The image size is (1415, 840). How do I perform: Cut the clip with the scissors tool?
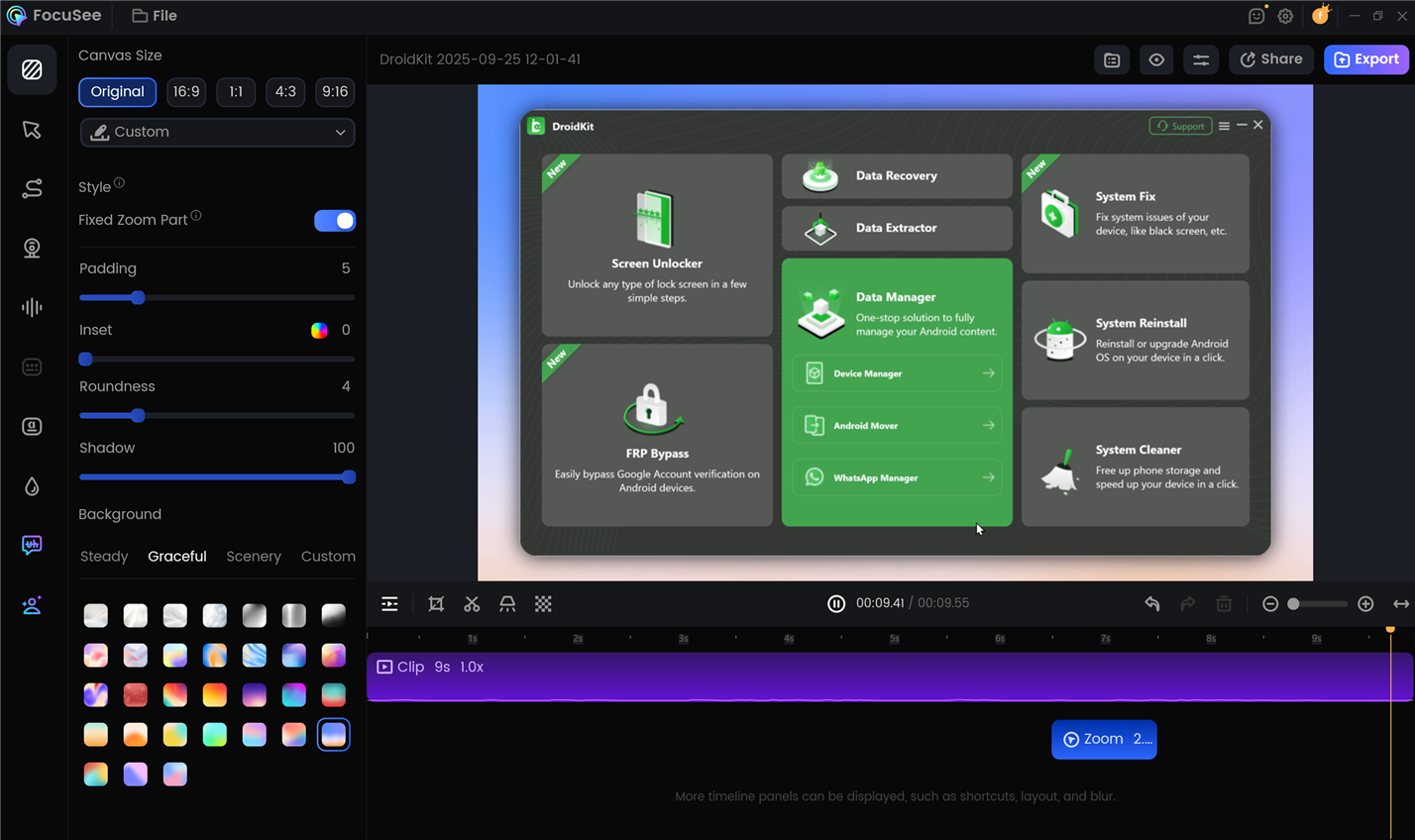point(472,603)
